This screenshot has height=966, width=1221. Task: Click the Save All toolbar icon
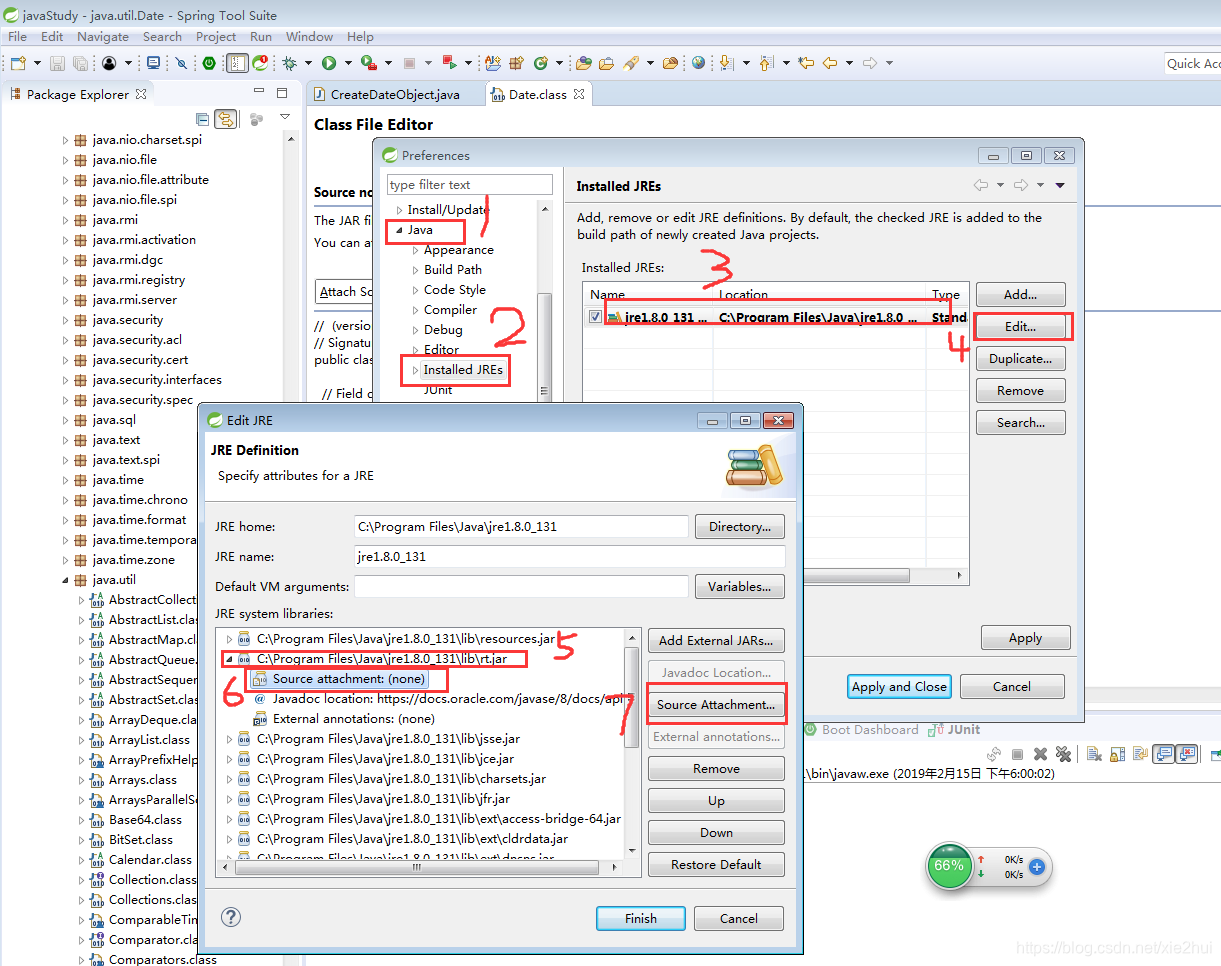pos(79,63)
